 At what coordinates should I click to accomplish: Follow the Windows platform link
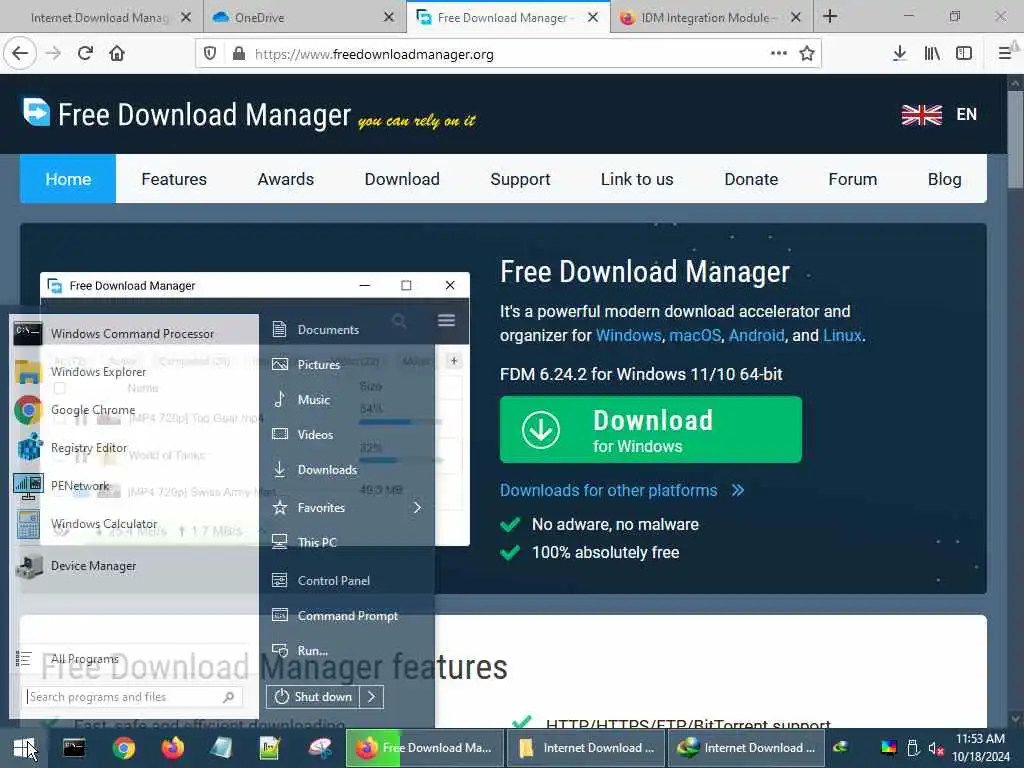point(628,336)
